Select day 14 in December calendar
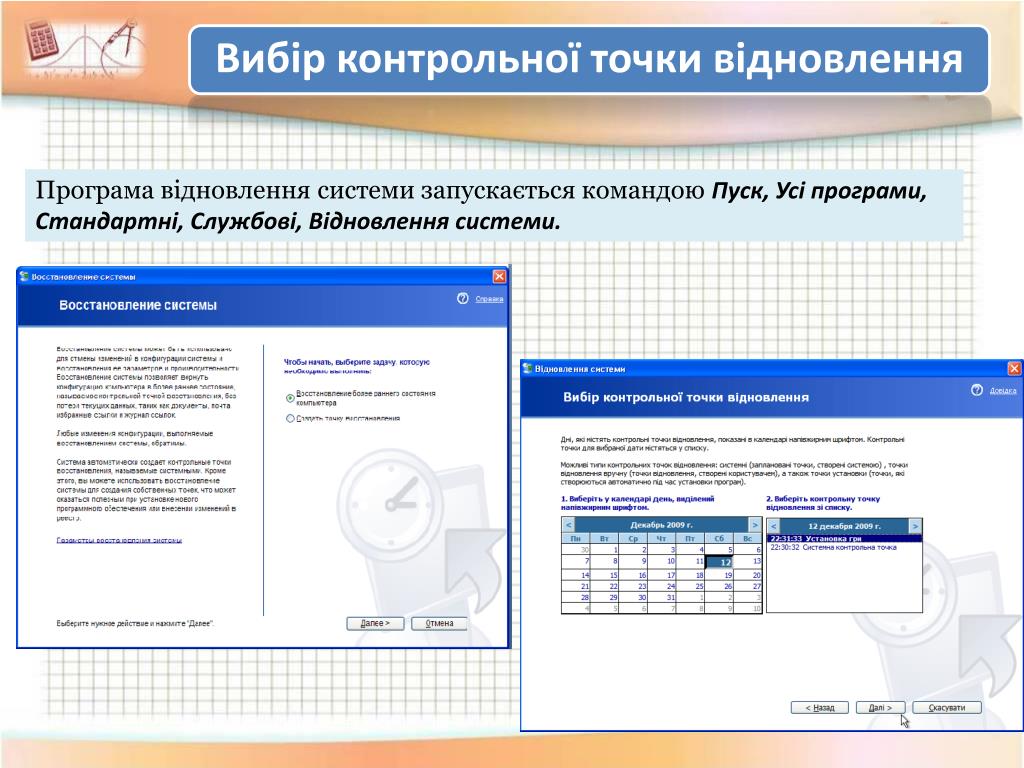Image resolution: width=1024 pixels, height=768 pixels. click(x=576, y=575)
